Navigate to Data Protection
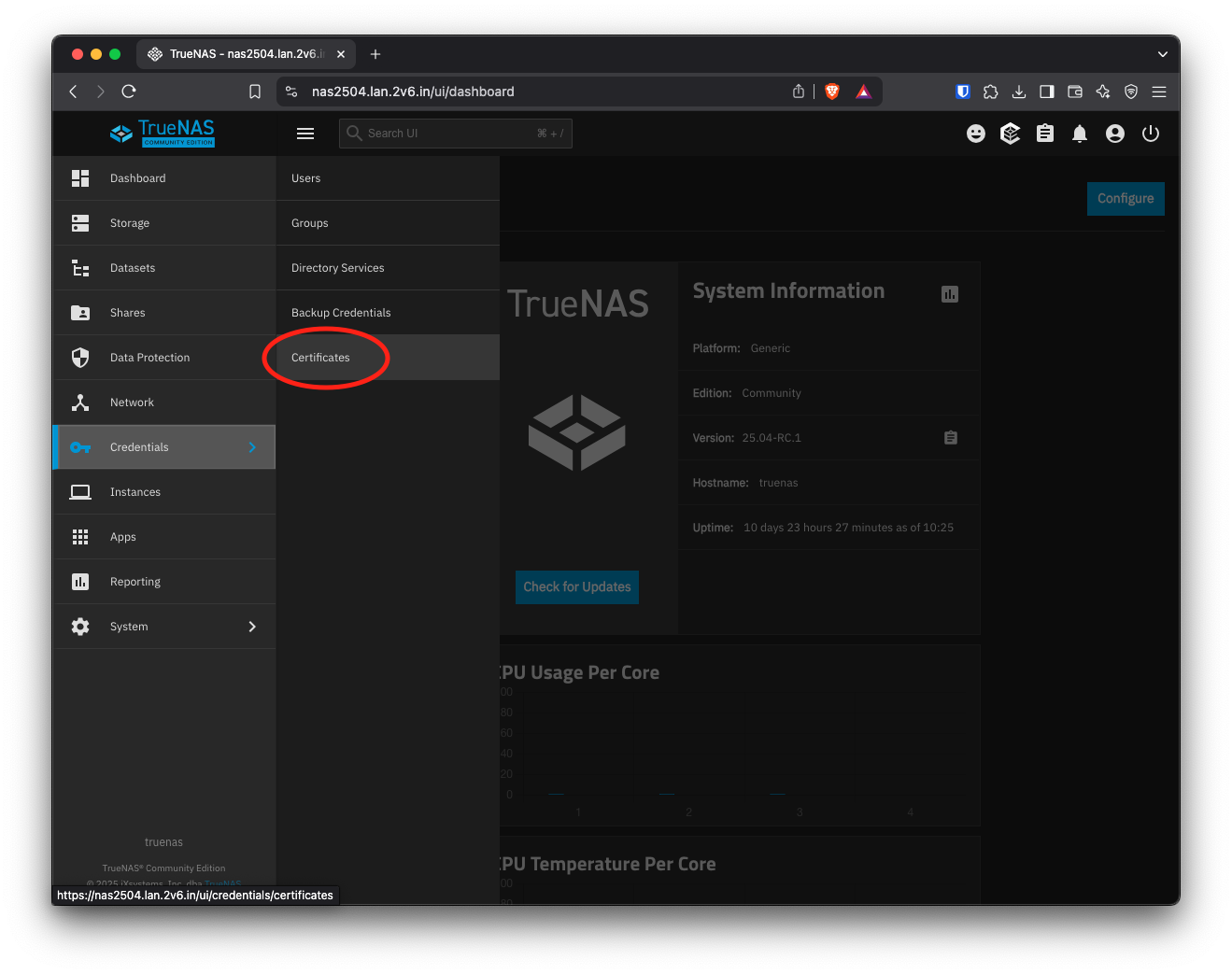Screen dimensions: 1232x974 [164, 358]
